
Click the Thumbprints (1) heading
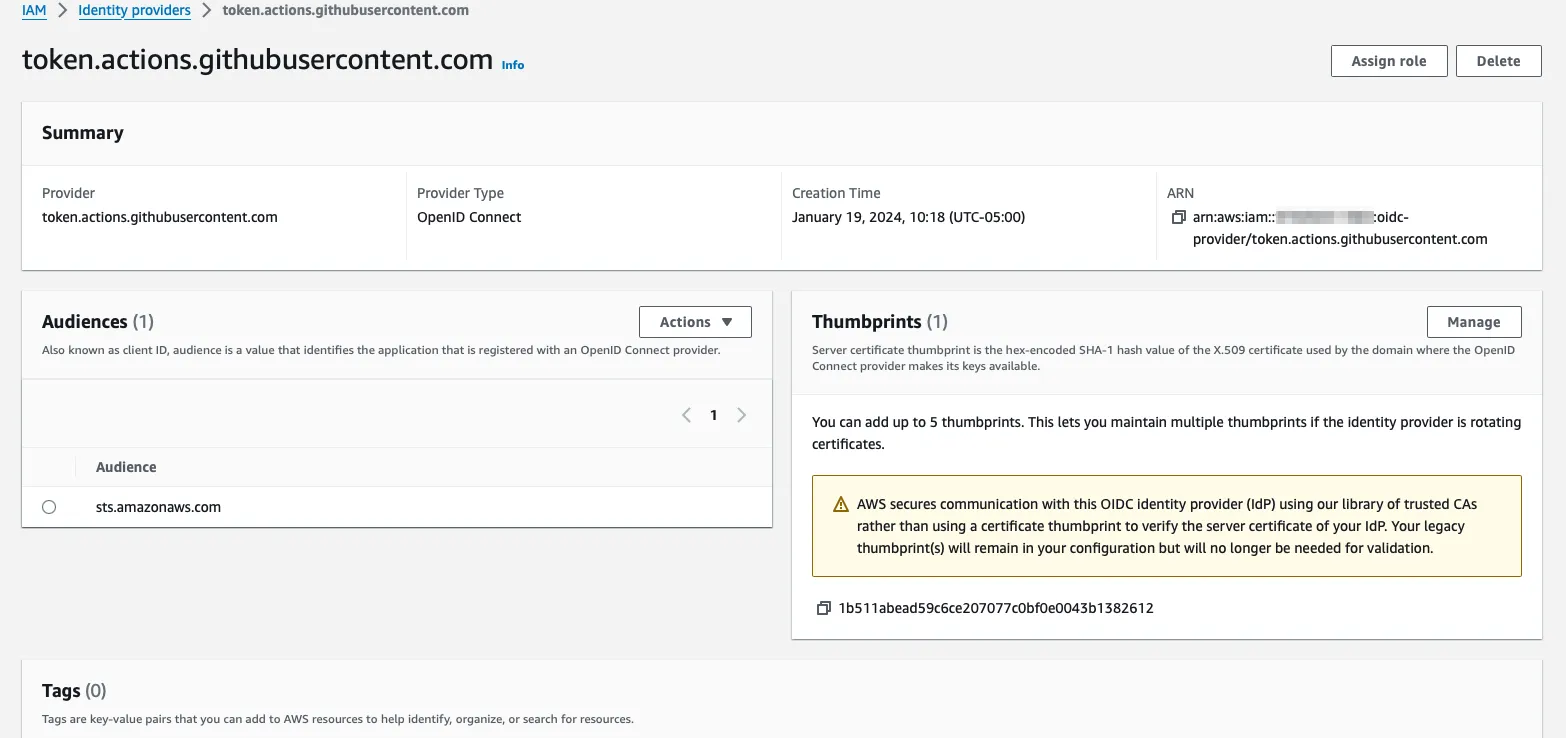(880, 322)
